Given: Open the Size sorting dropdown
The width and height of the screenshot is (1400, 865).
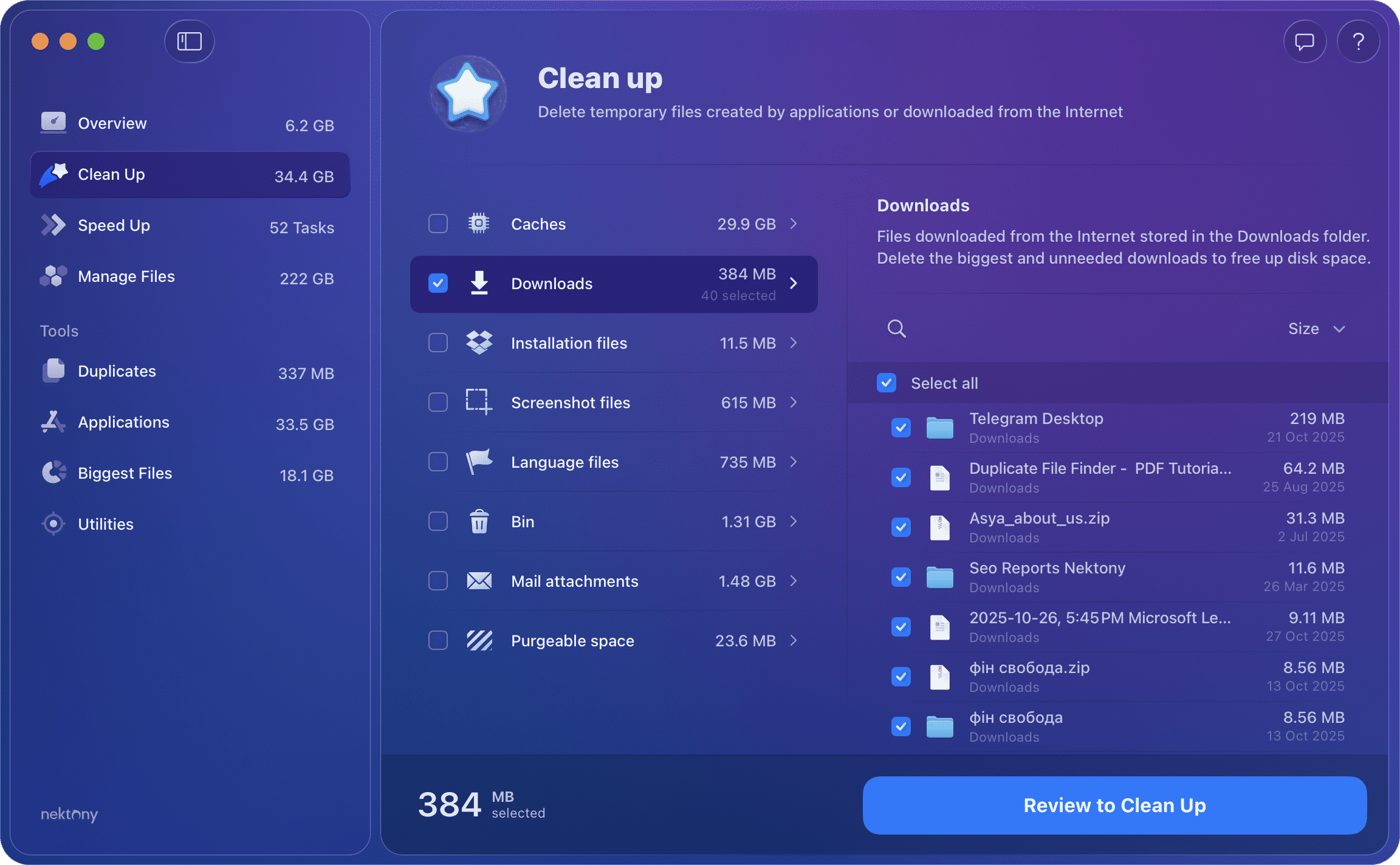Looking at the screenshot, I should [1316, 329].
